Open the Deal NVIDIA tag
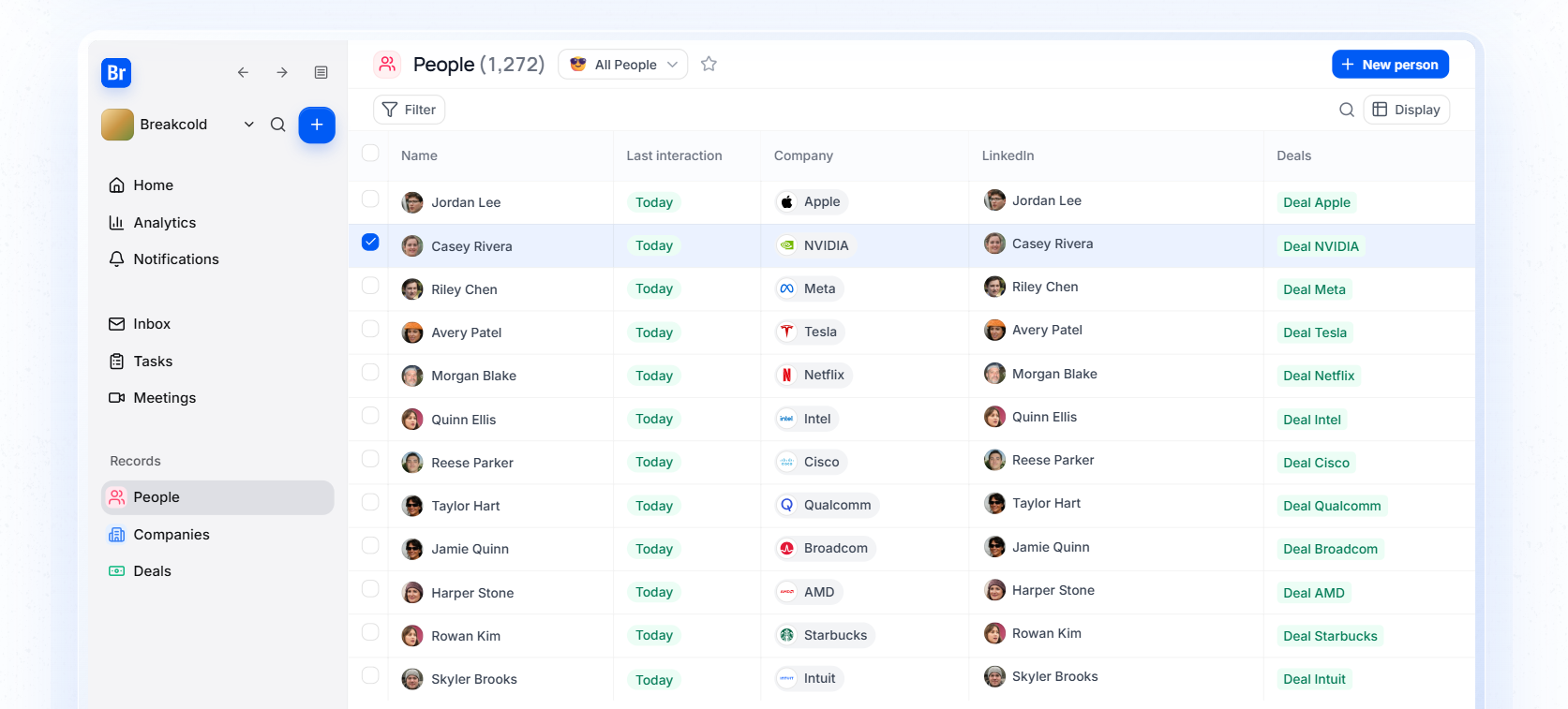This screenshot has width=1568, height=709. 1321,246
